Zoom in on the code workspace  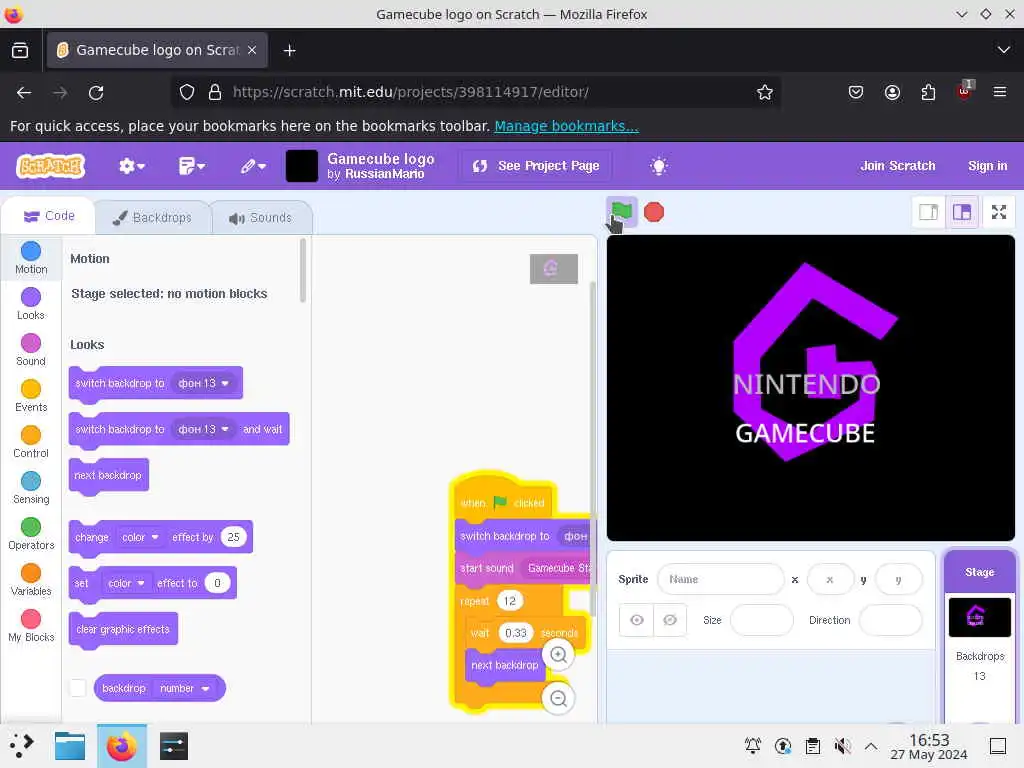pyautogui.click(x=558, y=654)
